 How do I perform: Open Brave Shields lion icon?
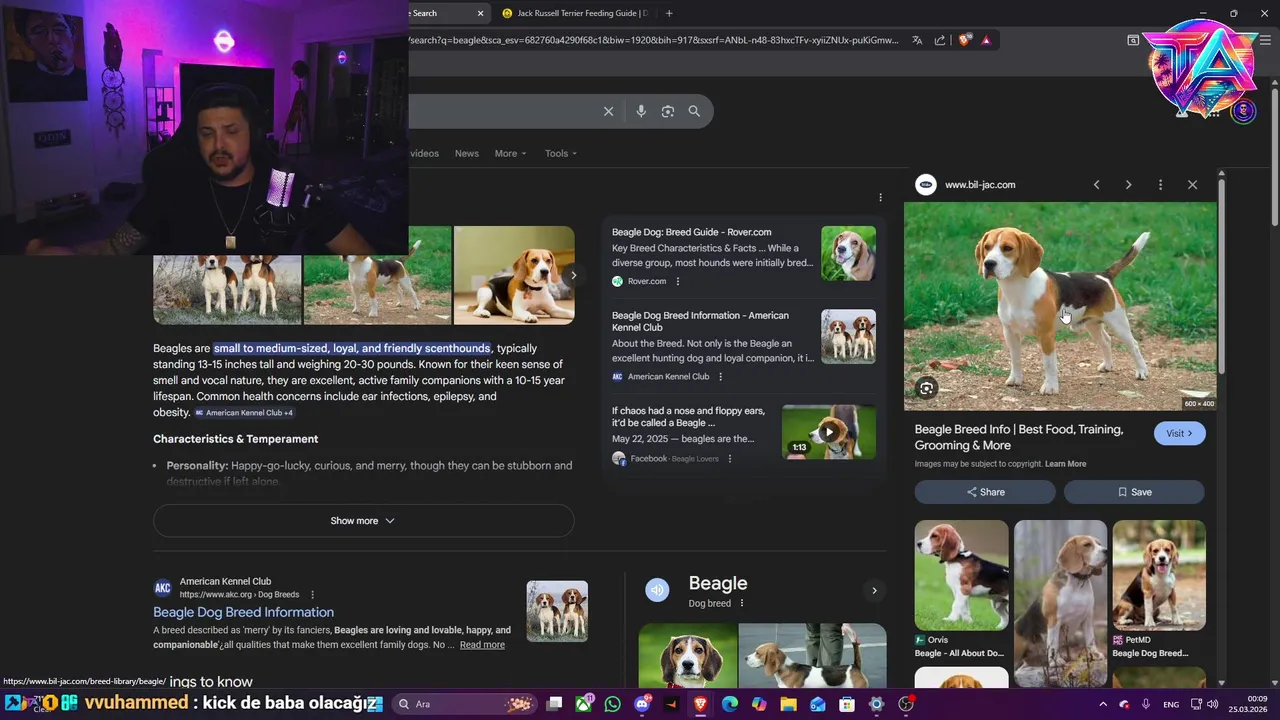pyautogui.click(x=964, y=40)
